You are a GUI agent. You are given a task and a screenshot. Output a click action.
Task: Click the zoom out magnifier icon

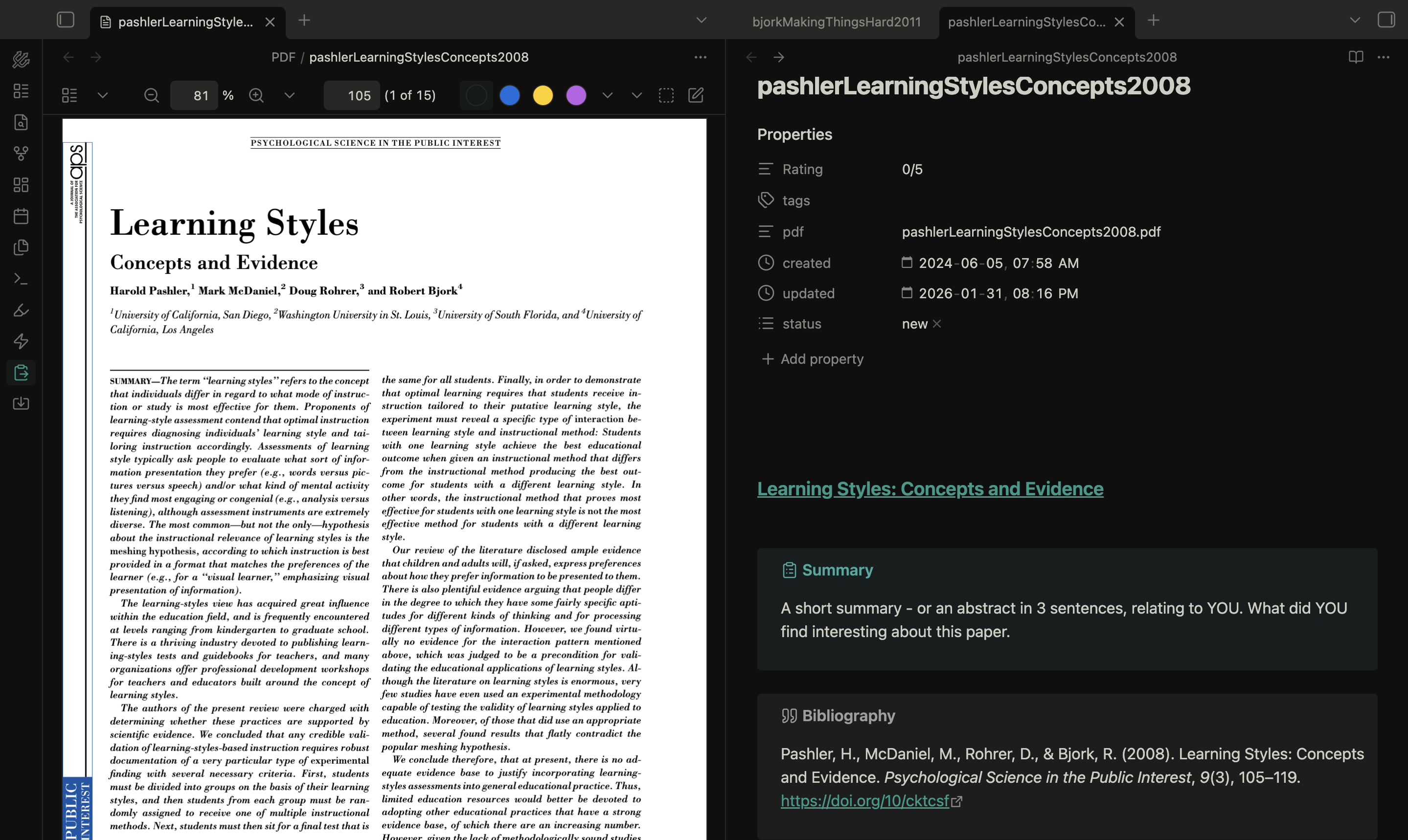(151, 95)
